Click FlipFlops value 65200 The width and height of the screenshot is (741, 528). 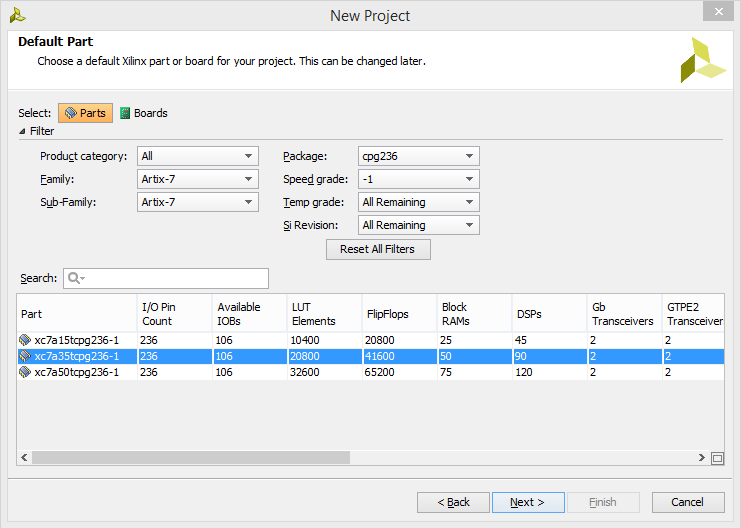coord(379,372)
